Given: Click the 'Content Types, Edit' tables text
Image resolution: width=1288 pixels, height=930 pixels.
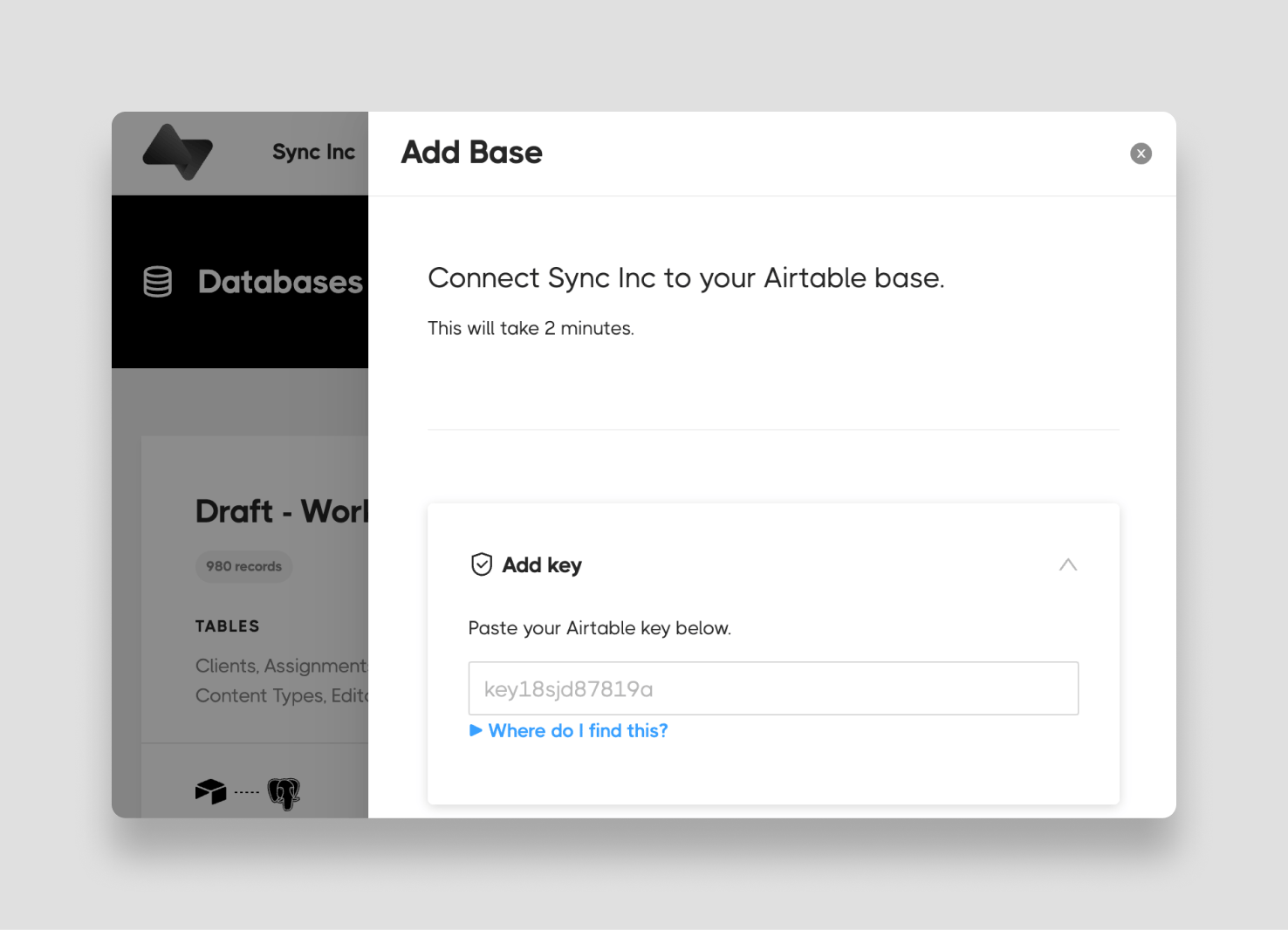Looking at the screenshot, I should click(x=282, y=695).
